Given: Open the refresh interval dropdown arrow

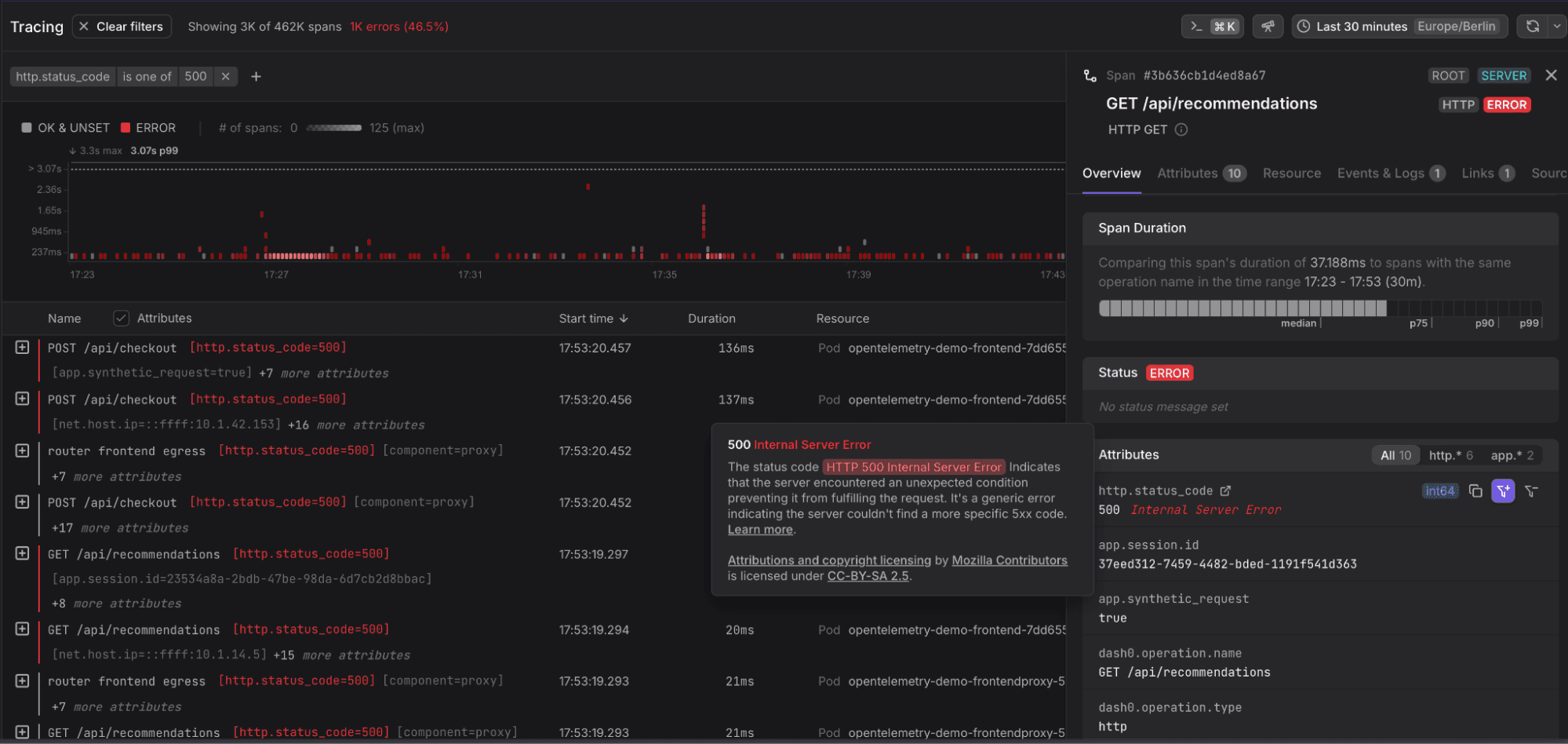Looking at the screenshot, I should pos(1557,27).
